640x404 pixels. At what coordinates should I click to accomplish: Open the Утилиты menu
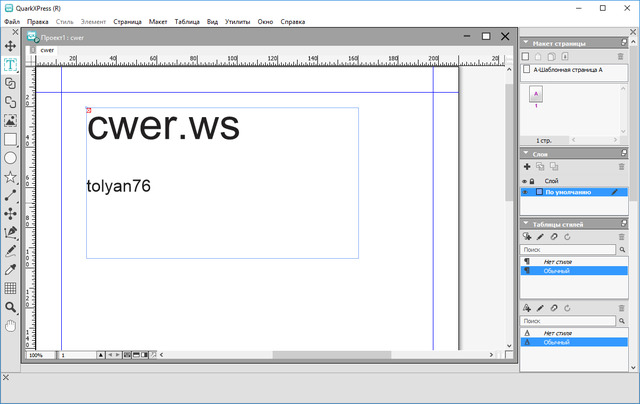pyautogui.click(x=238, y=22)
